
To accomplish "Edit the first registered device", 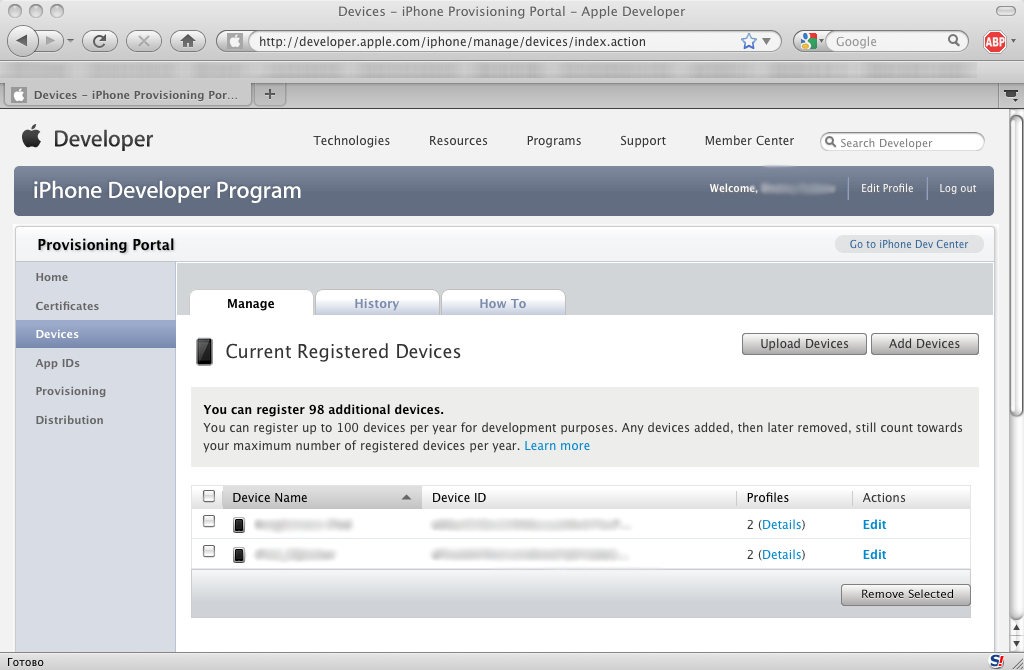I will pyautogui.click(x=874, y=524).
